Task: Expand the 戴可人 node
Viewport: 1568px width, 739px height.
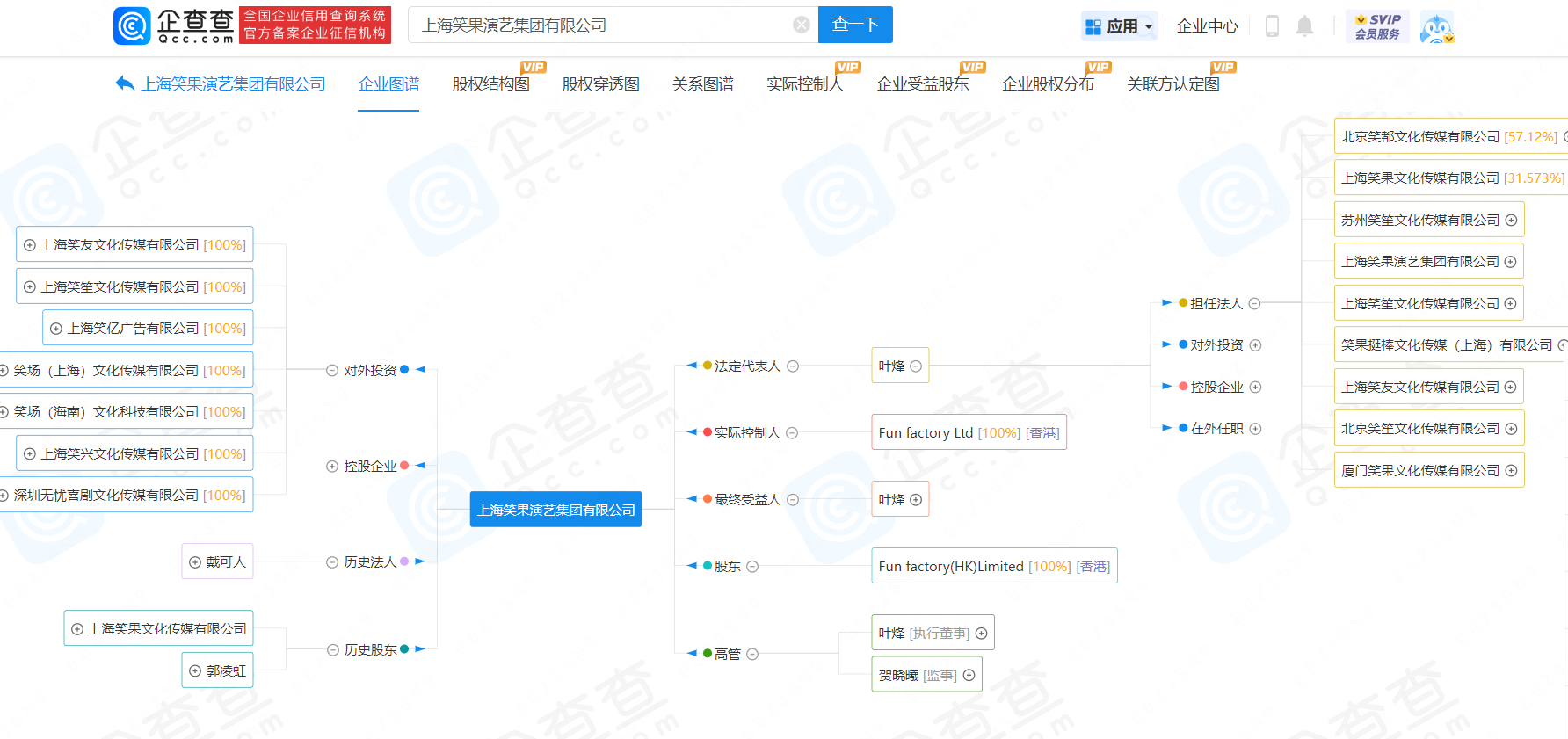Action: (195, 562)
